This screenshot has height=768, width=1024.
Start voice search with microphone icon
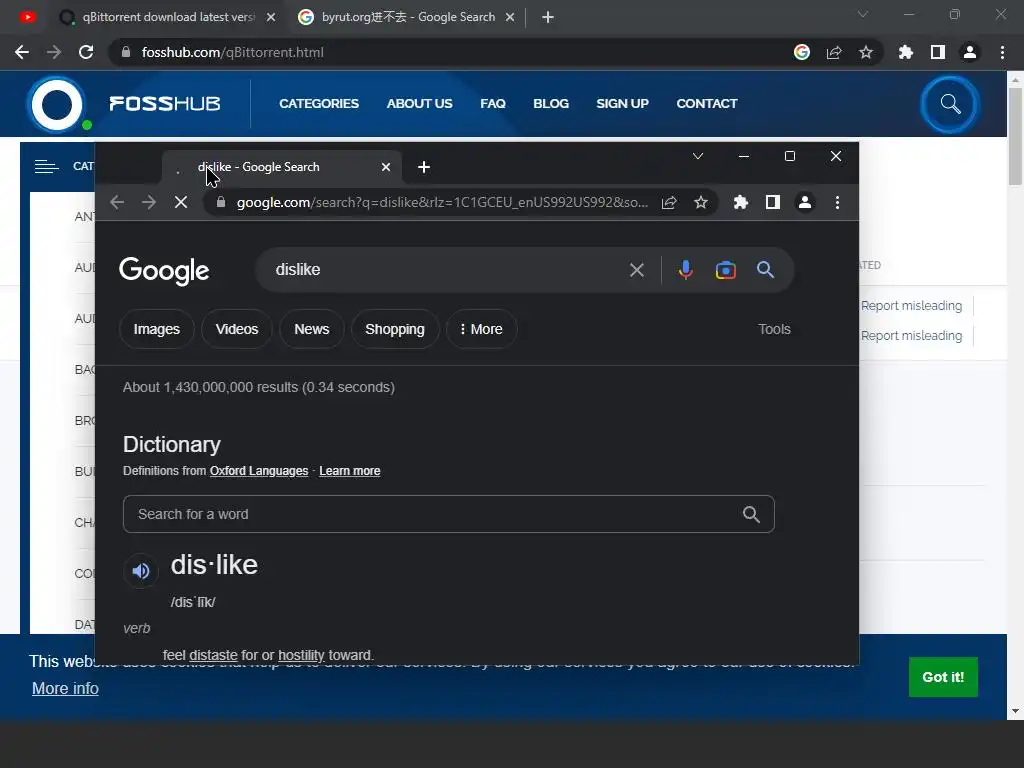686,270
